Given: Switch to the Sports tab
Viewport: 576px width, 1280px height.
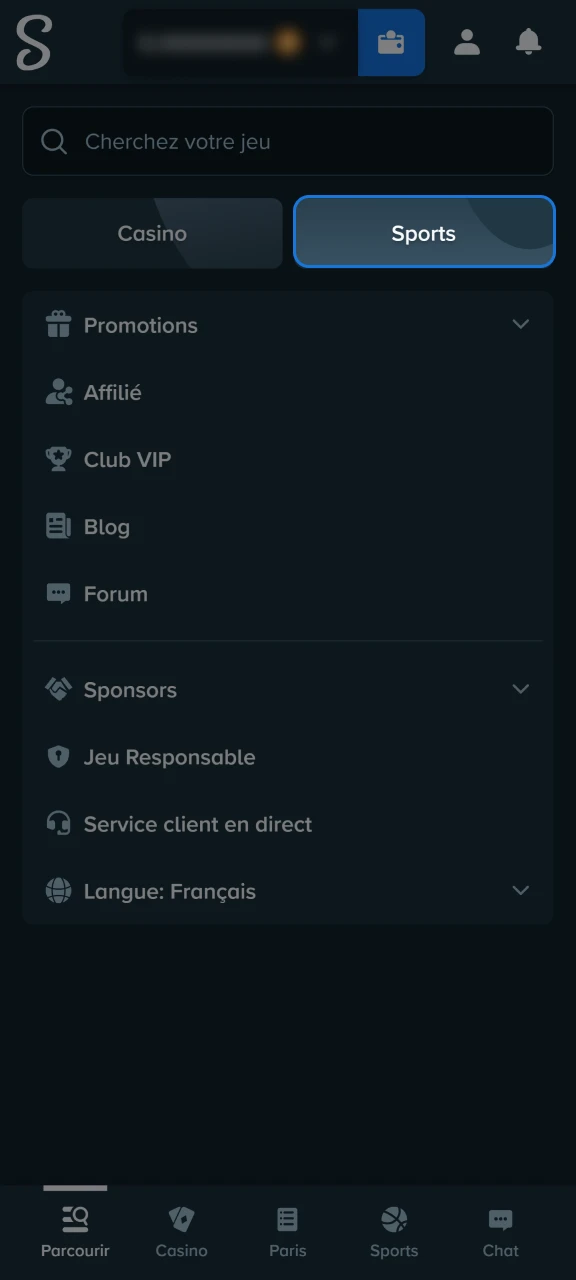Looking at the screenshot, I should [x=423, y=233].
